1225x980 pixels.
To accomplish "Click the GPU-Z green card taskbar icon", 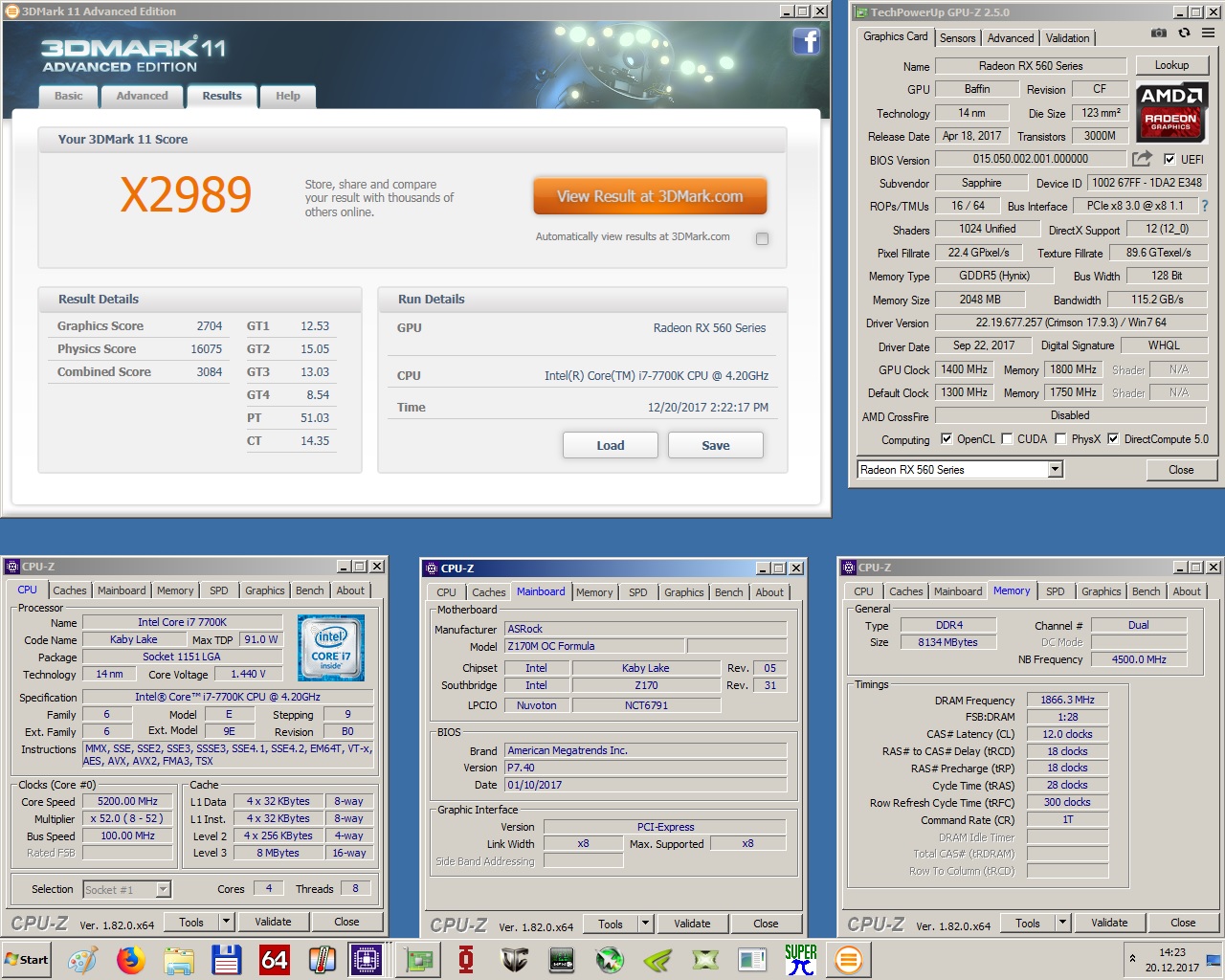I will click(x=418, y=959).
